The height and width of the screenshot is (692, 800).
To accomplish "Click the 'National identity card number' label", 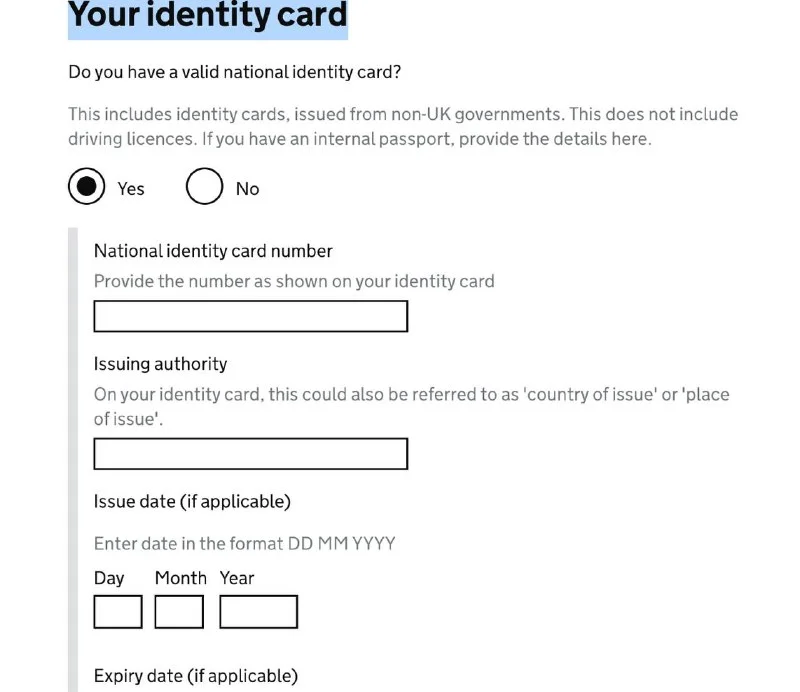I will 213,251.
